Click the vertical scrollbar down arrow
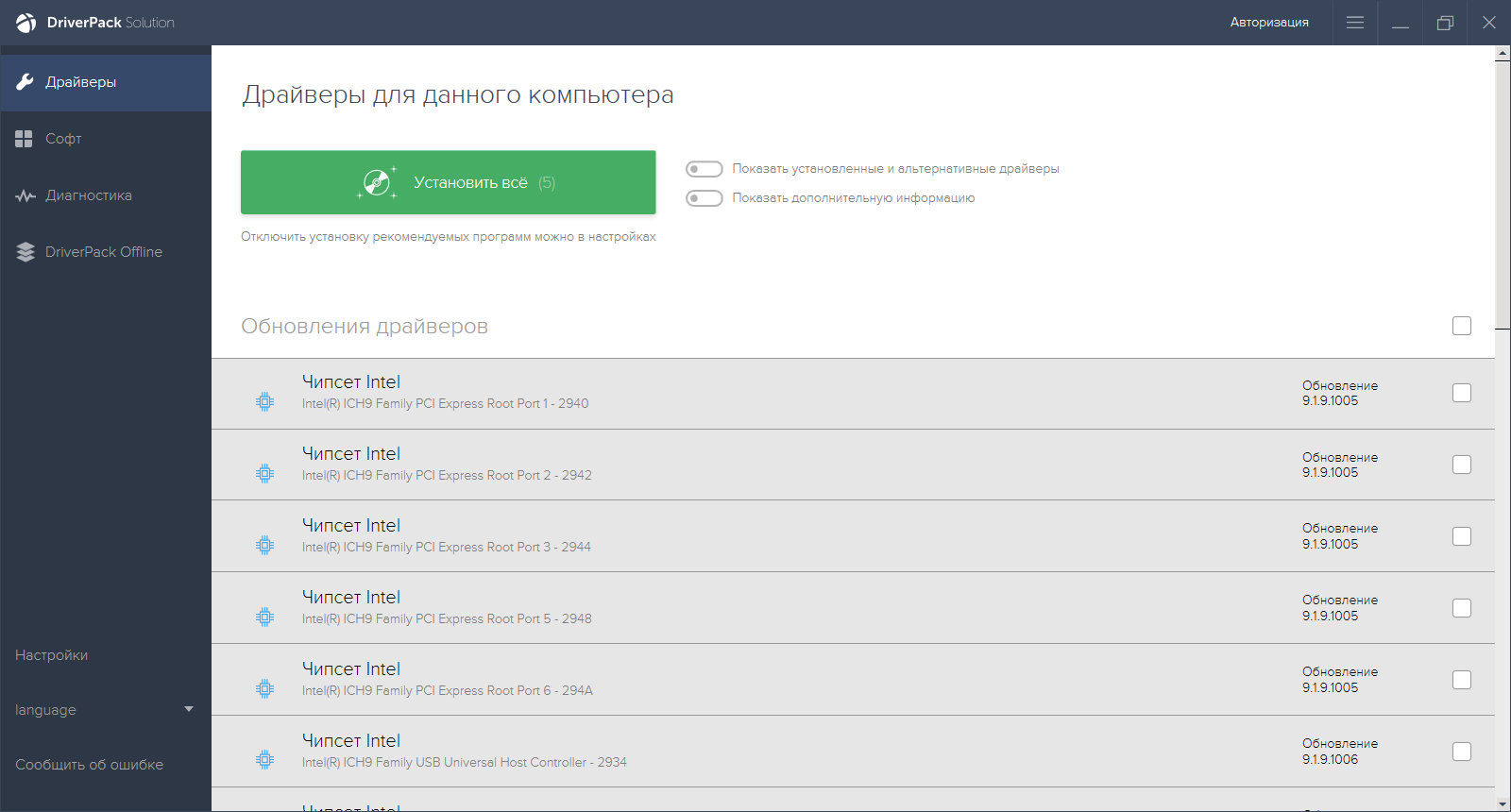The width and height of the screenshot is (1511, 812). [x=1503, y=804]
